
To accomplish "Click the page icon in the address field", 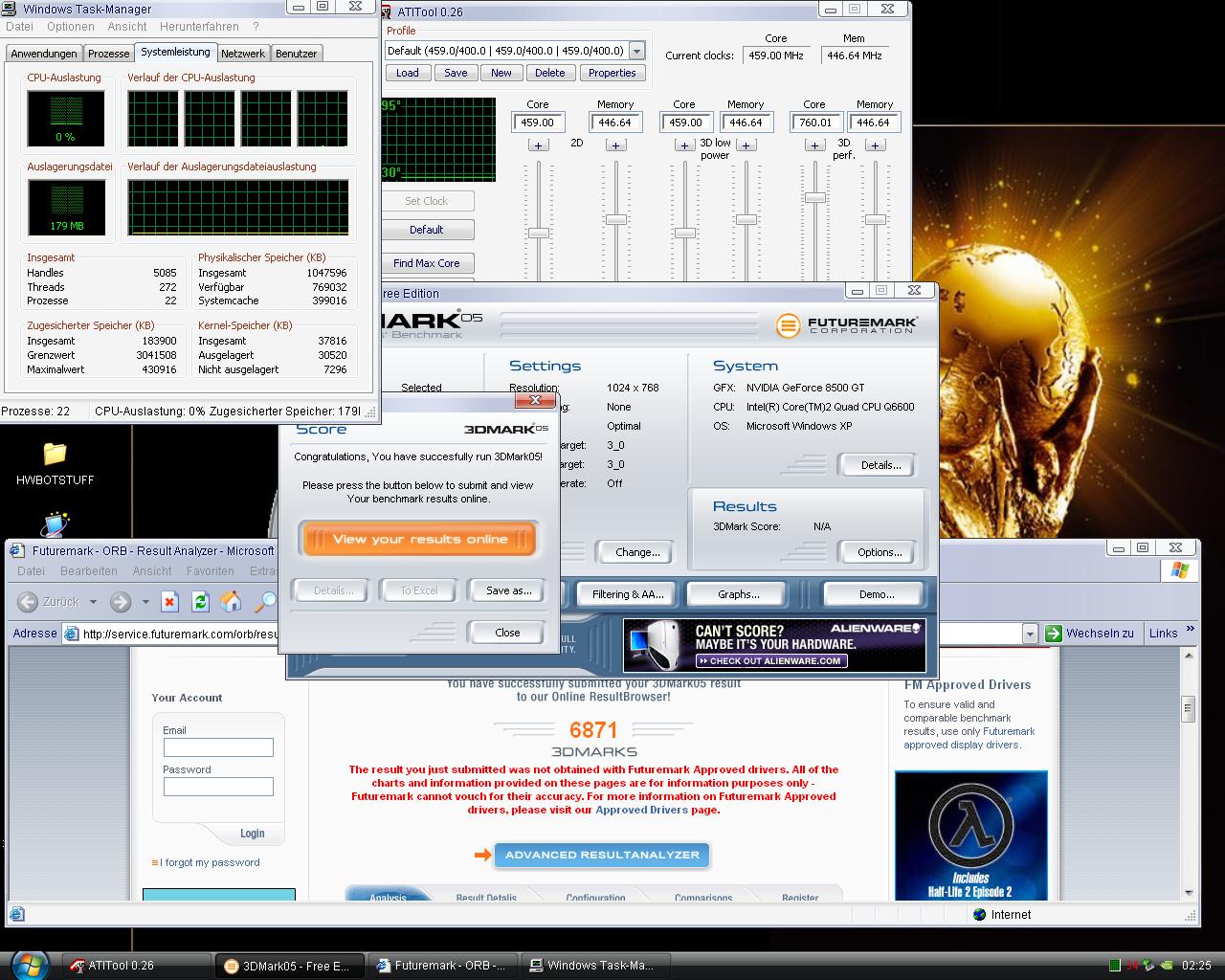I will click(x=71, y=634).
